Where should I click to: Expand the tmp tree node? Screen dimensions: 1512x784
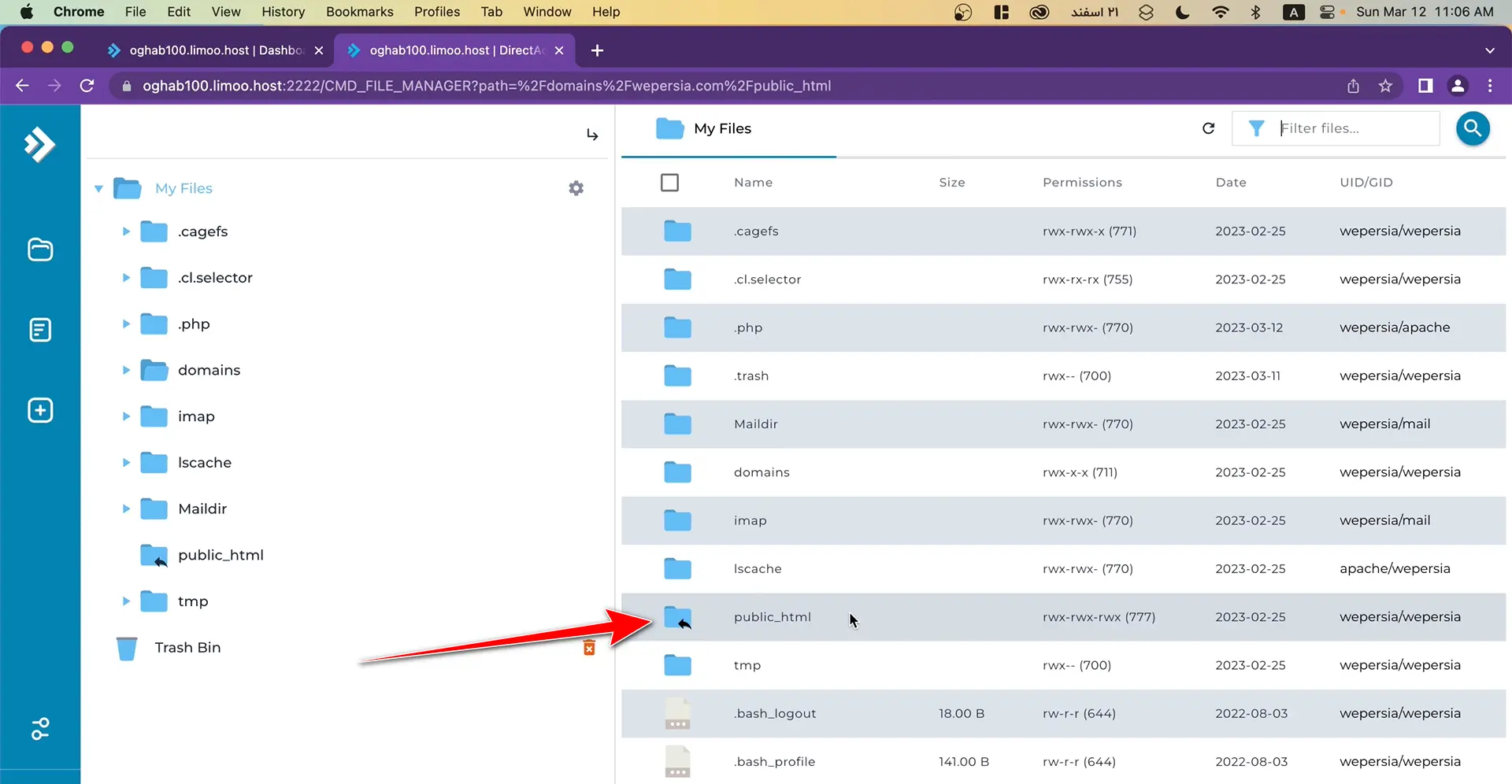[x=126, y=601]
